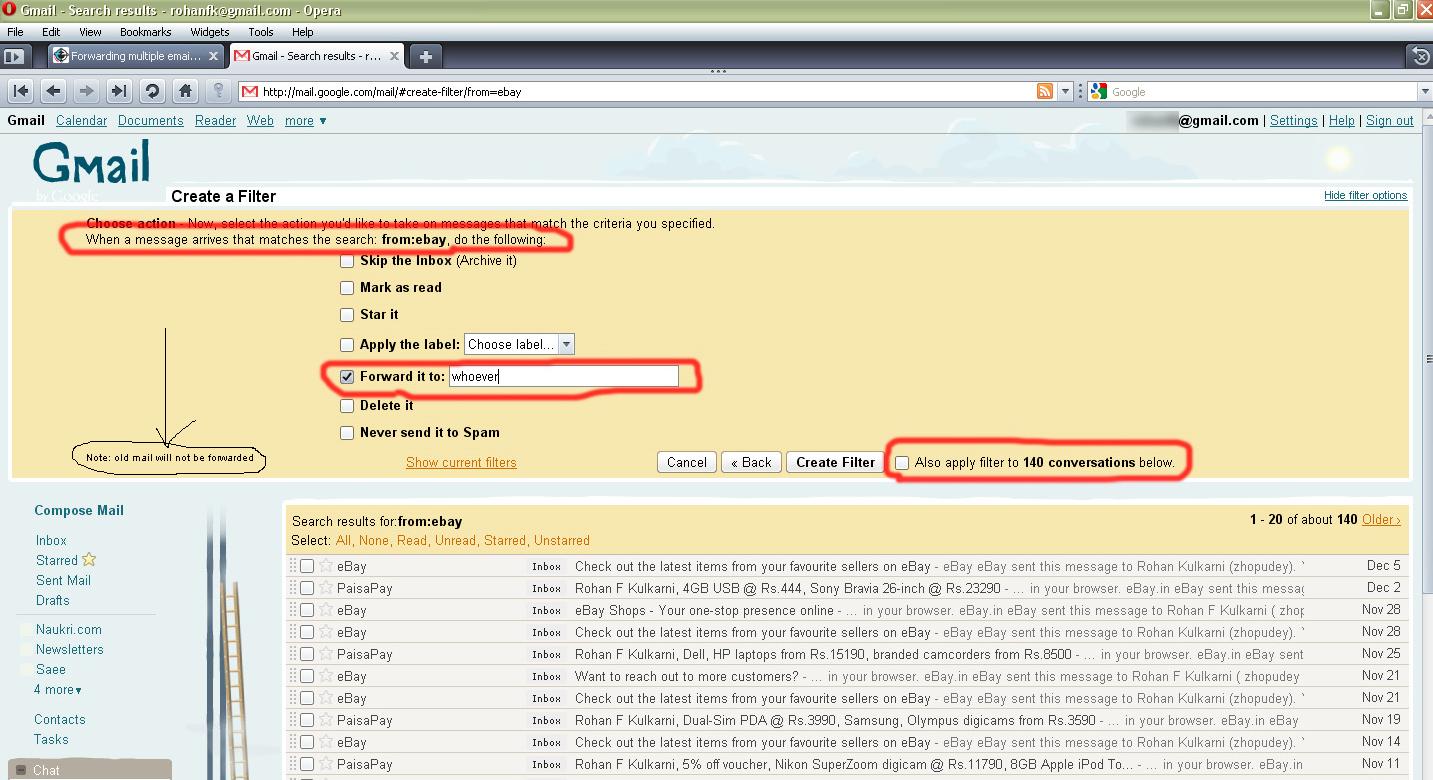Click the fast forward navigation button
Viewport: 1433px width, 780px height.
119,91
